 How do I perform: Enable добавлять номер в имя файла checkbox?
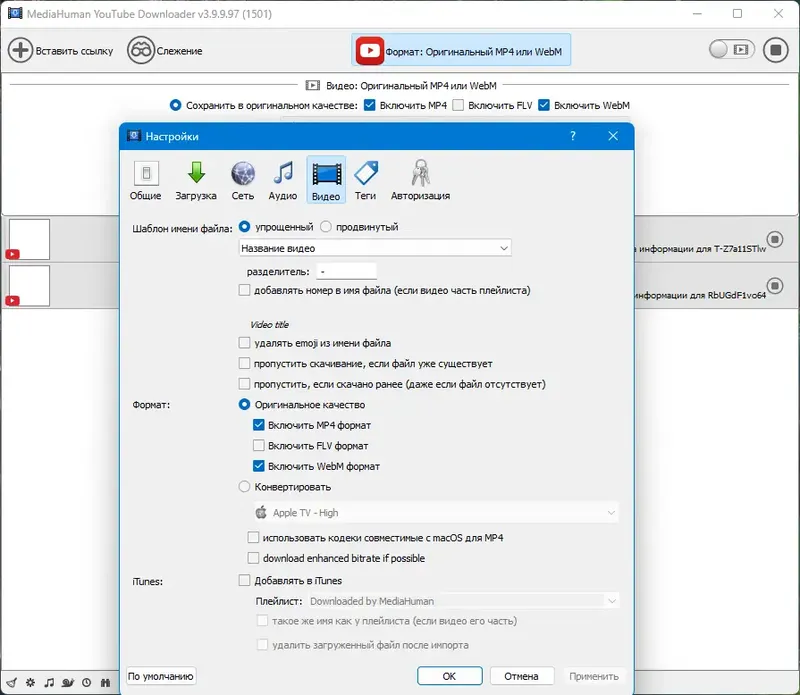click(x=244, y=290)
